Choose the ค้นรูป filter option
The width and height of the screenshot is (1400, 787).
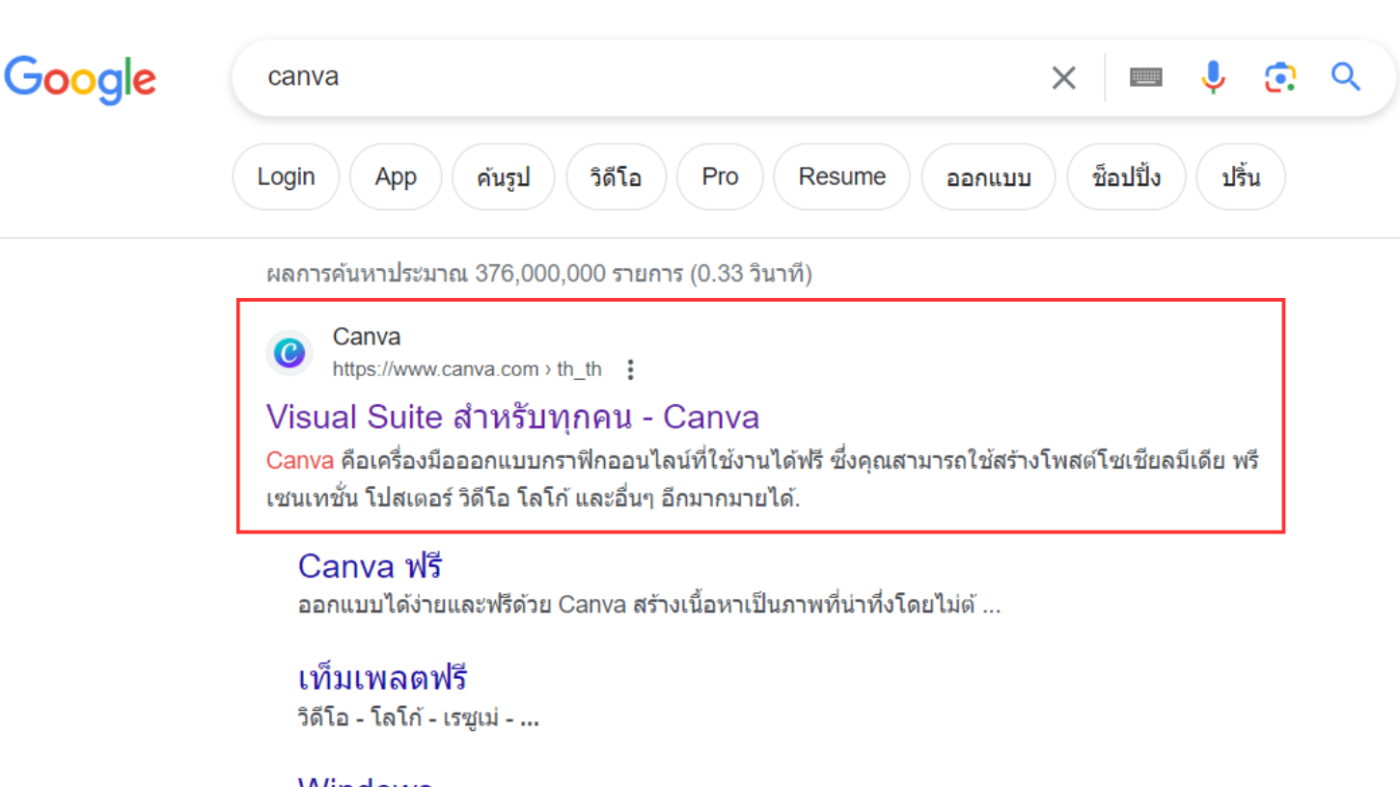pos(503,176)
